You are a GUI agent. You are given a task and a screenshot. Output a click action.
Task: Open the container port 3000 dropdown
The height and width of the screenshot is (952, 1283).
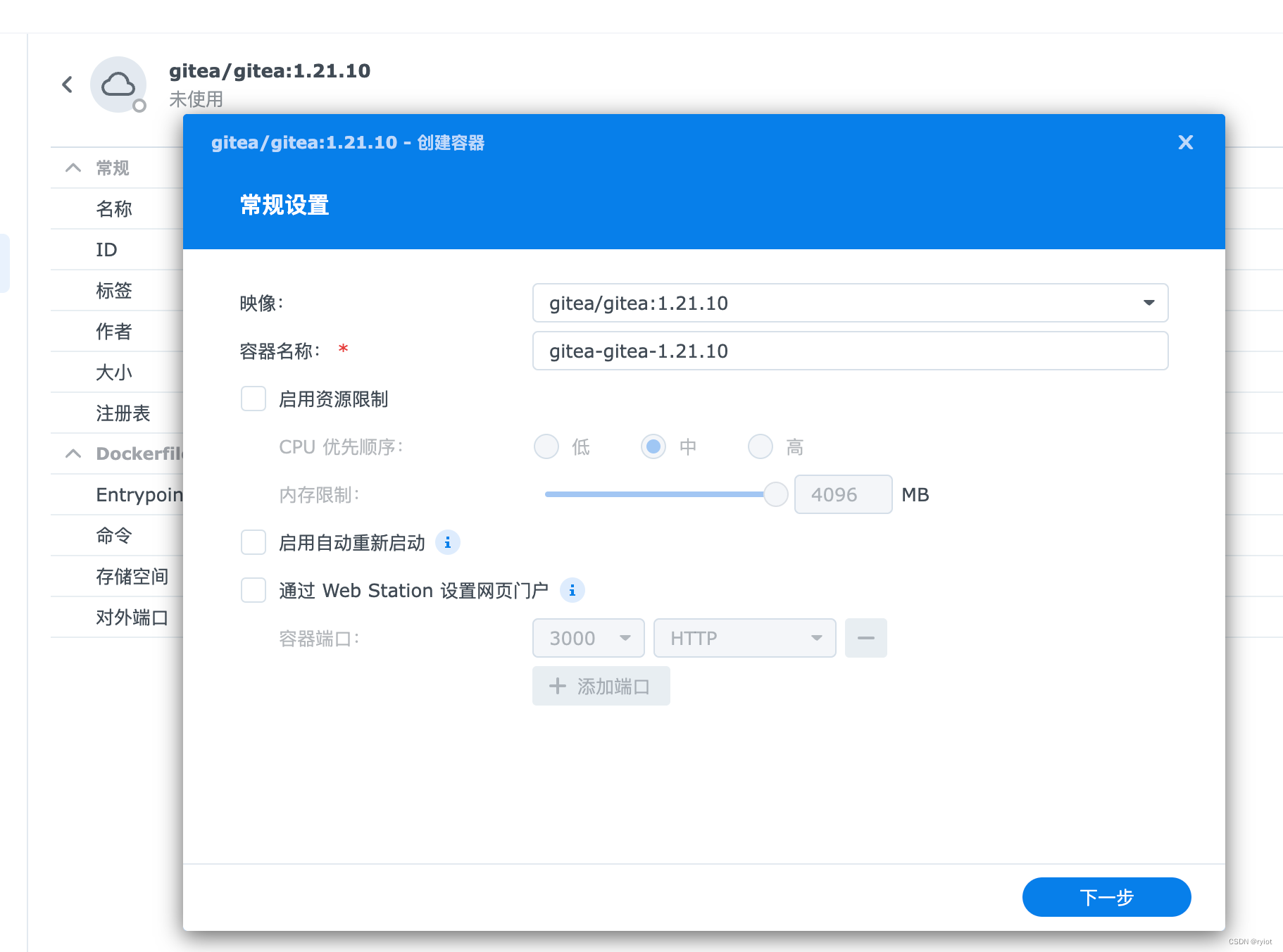(589, 638)
